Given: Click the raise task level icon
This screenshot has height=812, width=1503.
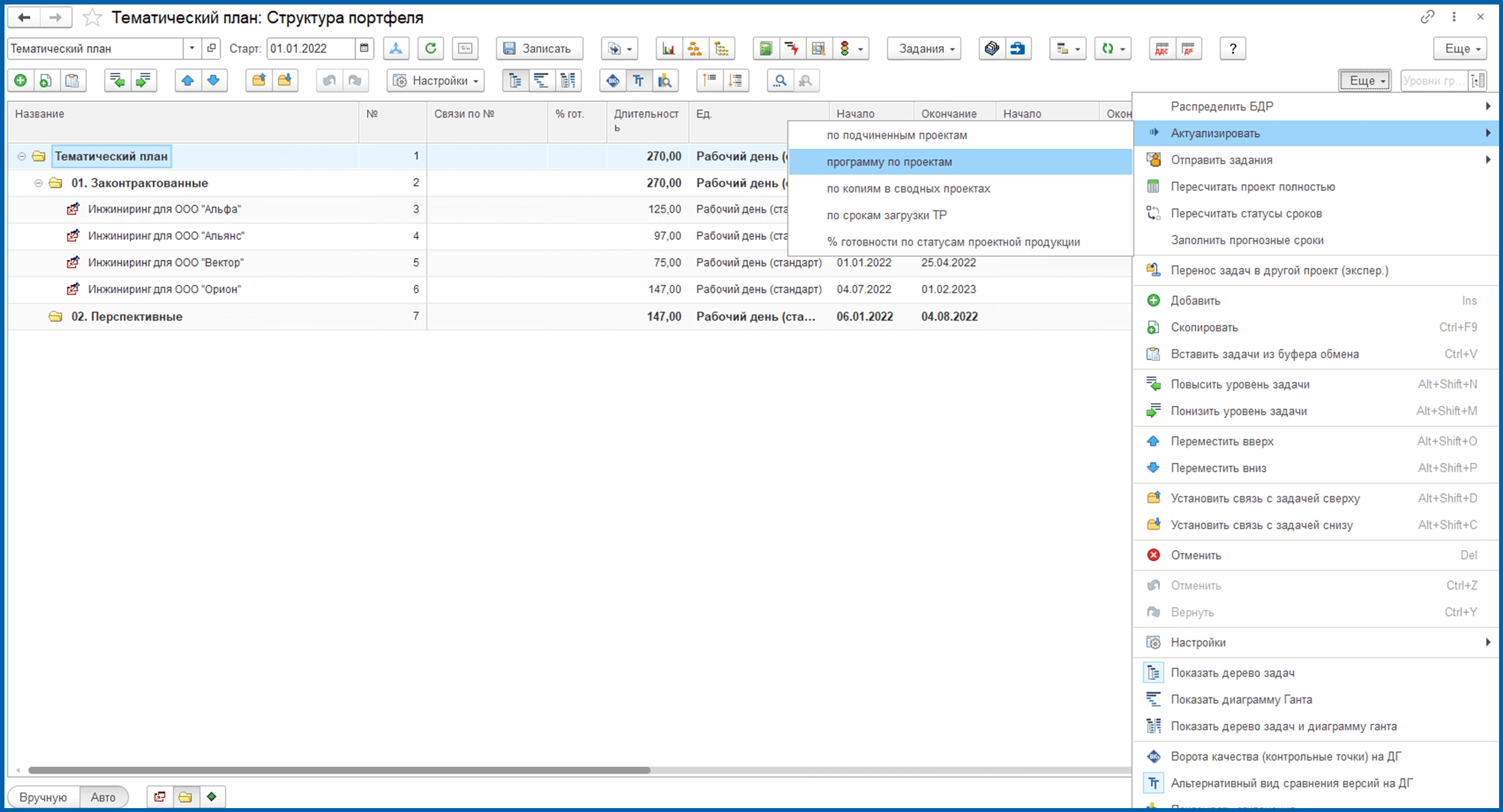Looking at the screenshot, I should [117, 80].
